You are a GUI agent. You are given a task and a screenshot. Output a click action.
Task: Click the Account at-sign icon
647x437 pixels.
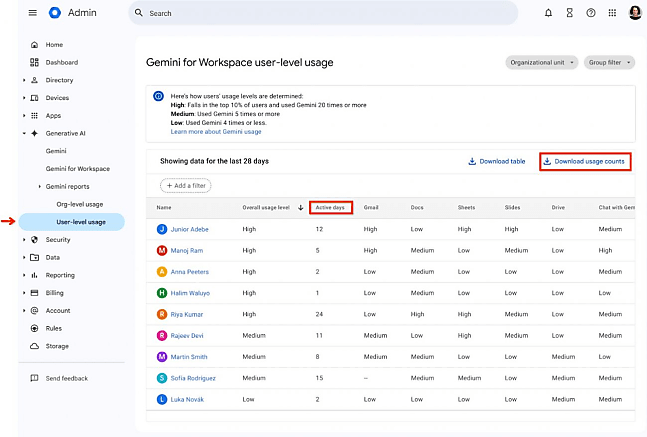(x=35, y=311)
